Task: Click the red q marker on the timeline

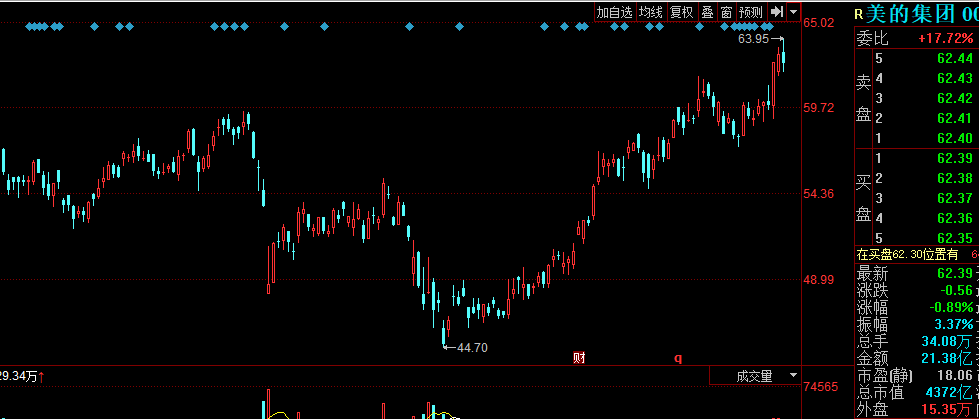Action: 678,358
